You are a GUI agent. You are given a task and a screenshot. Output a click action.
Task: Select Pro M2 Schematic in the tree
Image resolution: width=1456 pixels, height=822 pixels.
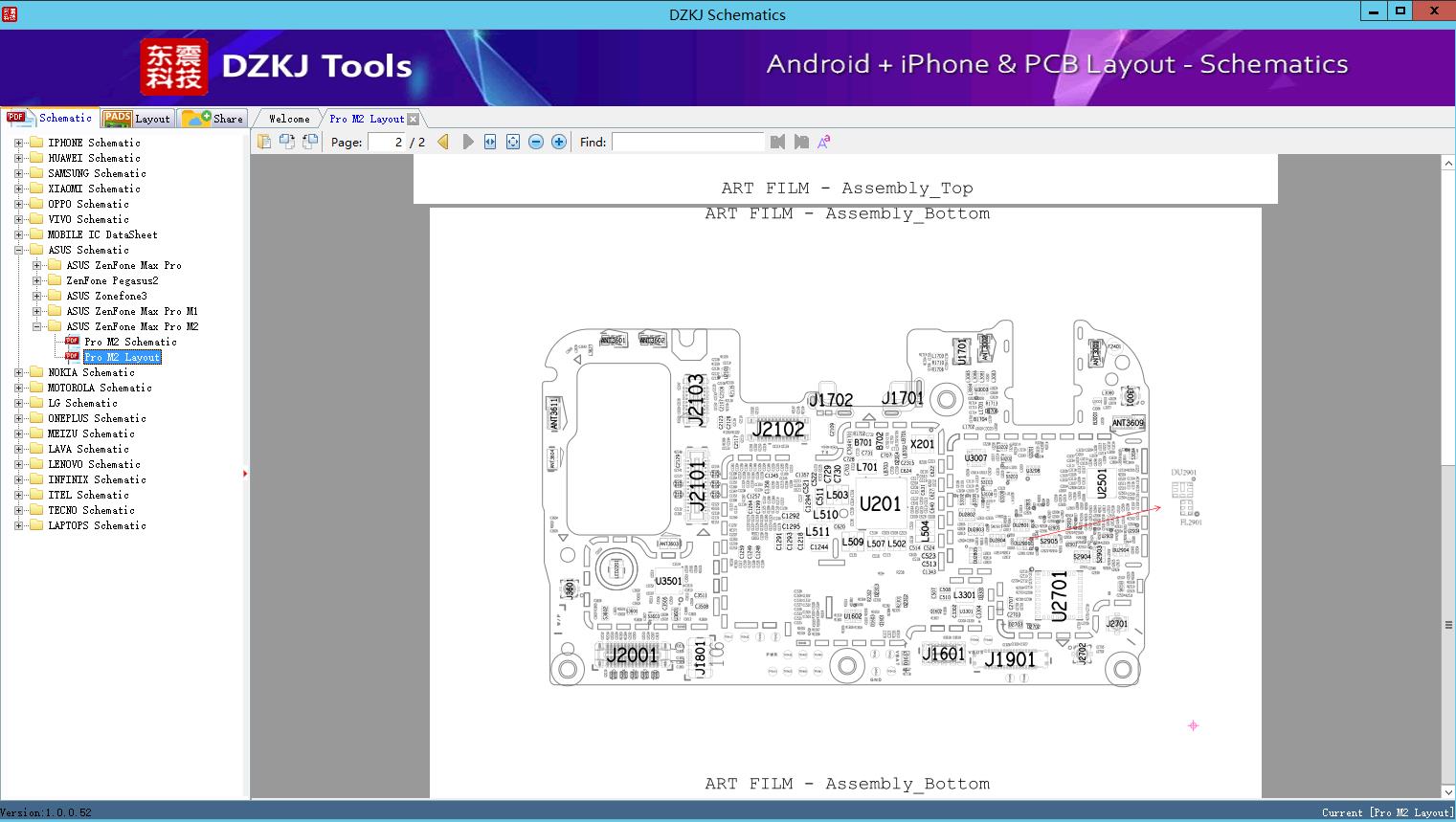click(x=131, y=342)
